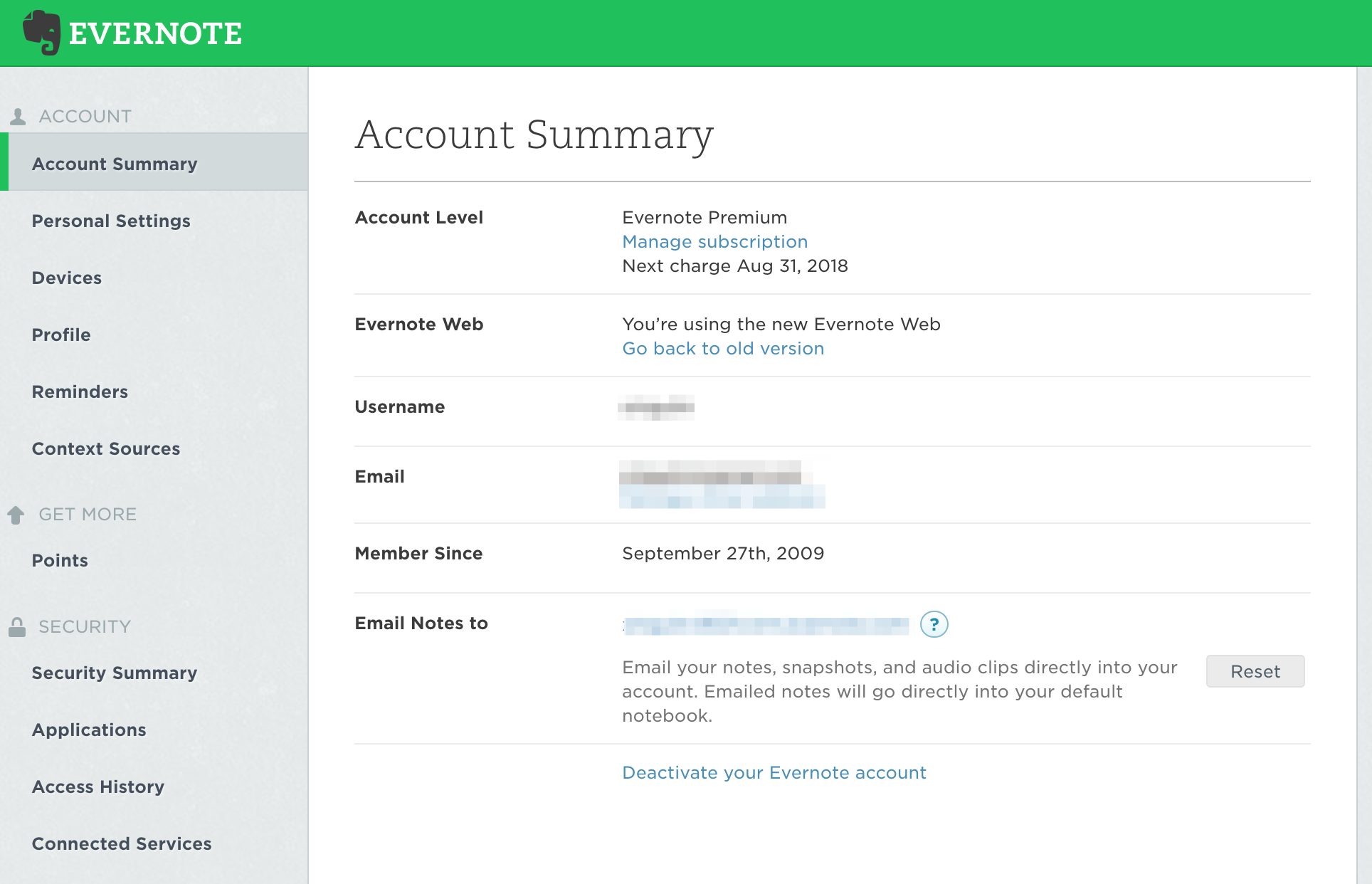This screenshot has height=884, width=1372.
Task: Open Connected Services page
Action: [122, 844]
